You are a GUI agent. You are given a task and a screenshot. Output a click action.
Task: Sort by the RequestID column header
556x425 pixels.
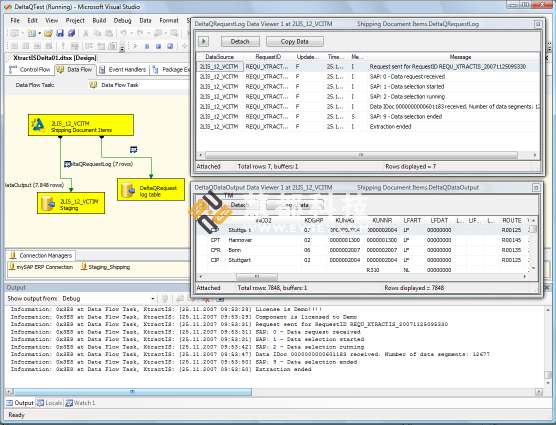pyautogui.click(x=268, y=57)
